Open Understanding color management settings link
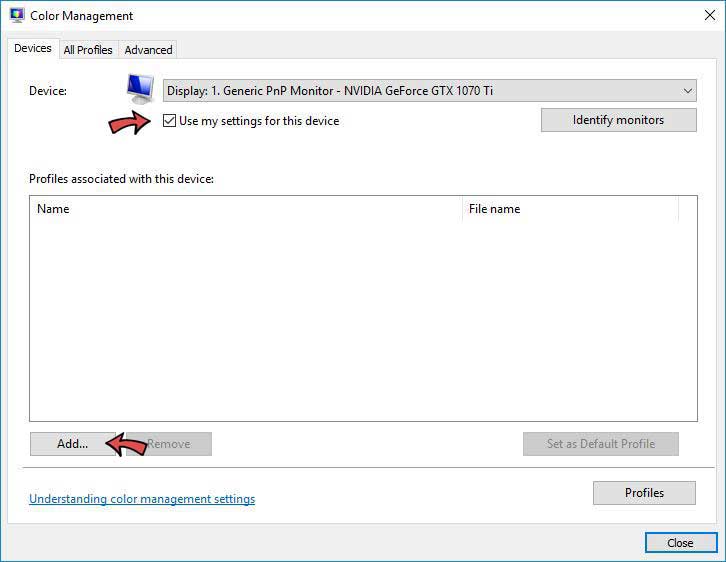726x562 pixels. [x=142, y=499]
